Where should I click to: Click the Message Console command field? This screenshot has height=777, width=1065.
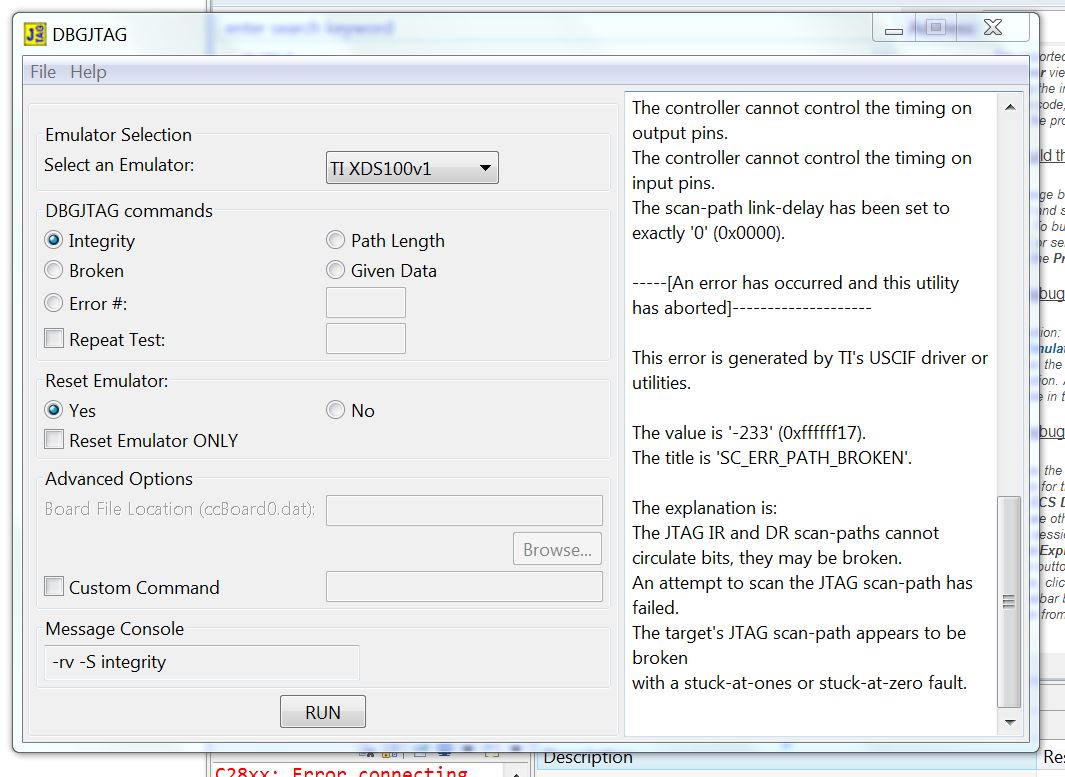202,662
